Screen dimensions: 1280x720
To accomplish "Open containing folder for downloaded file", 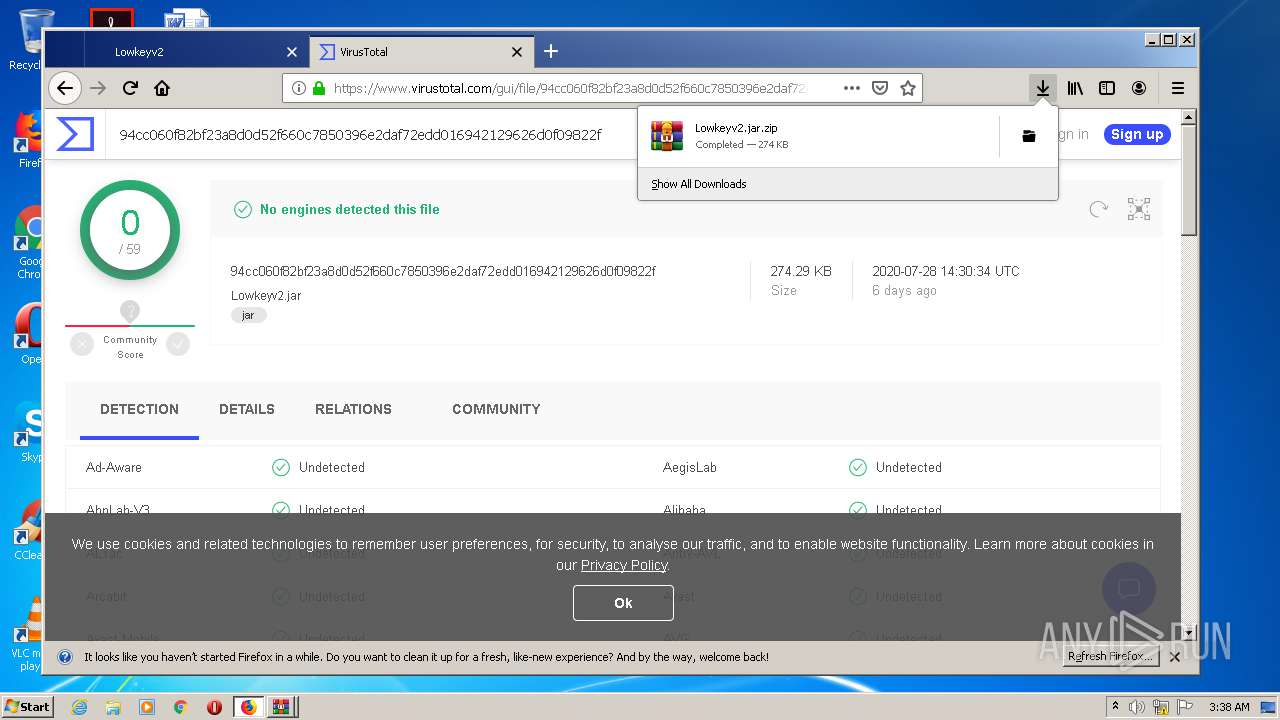I will coord(1028,136).
